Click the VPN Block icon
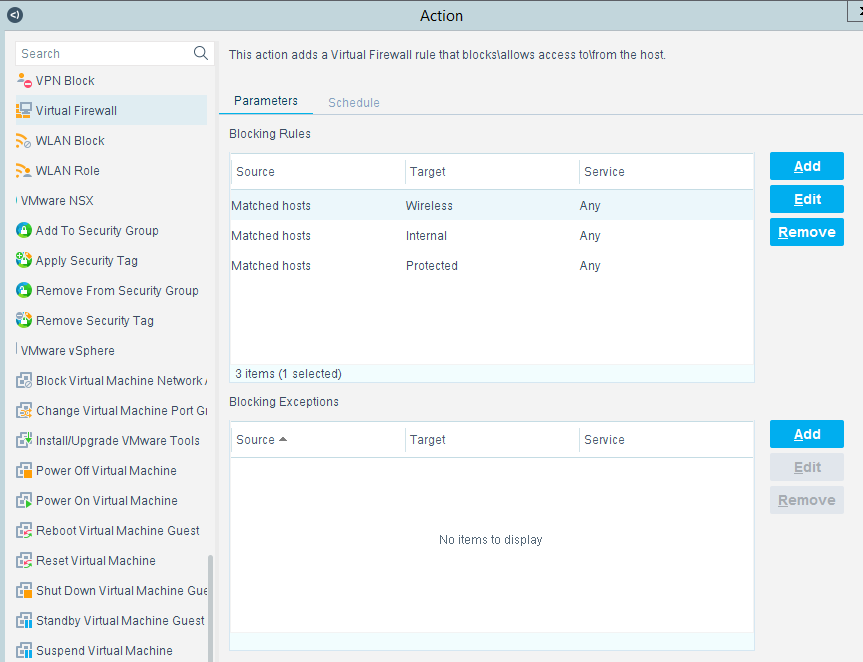The image size is (863, 662). [24, 80]
